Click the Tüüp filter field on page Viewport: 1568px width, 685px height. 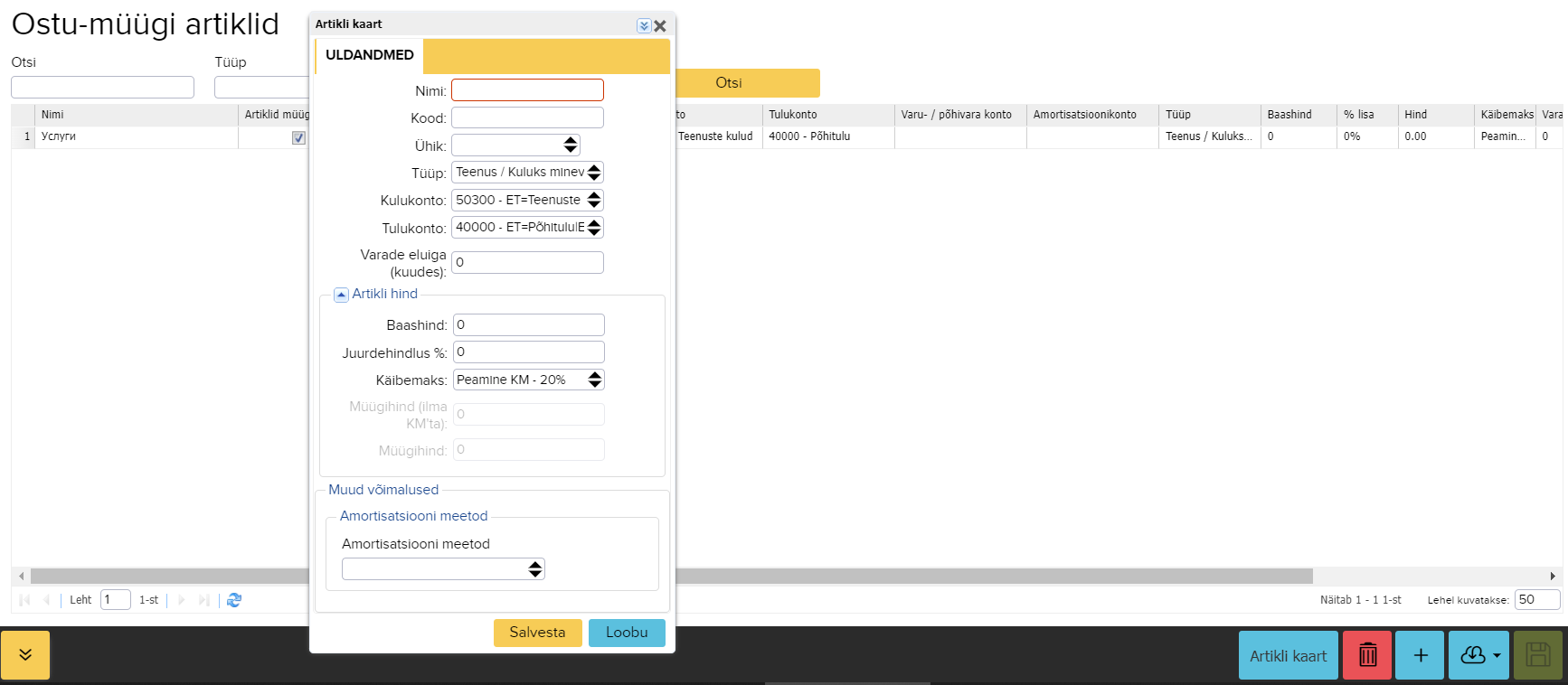[261, 87]
